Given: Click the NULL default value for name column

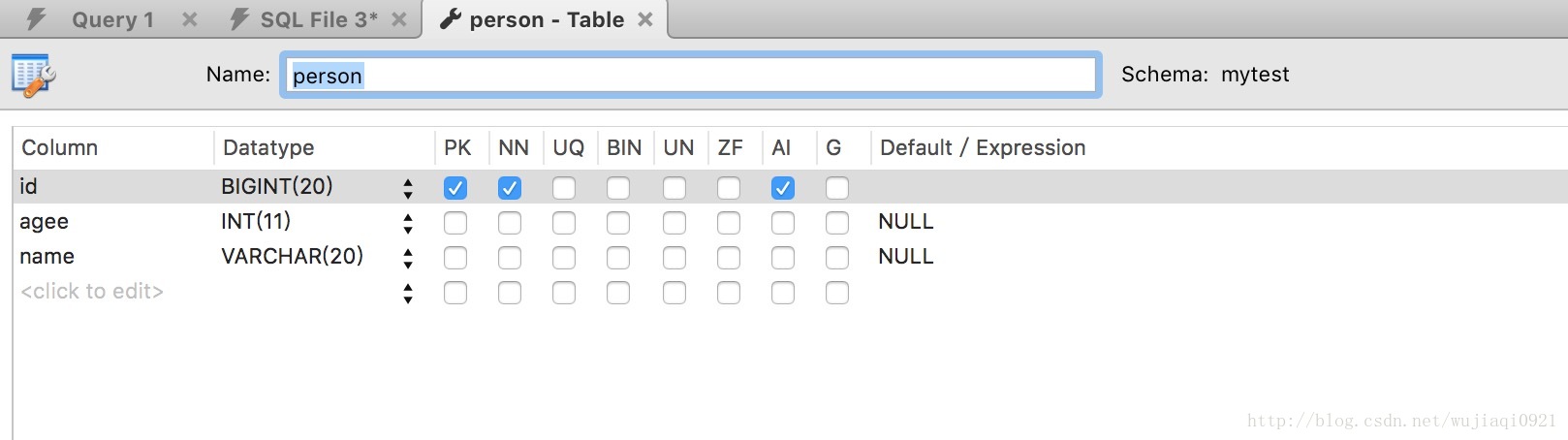Looking at the screenshot, I should 905,257.
